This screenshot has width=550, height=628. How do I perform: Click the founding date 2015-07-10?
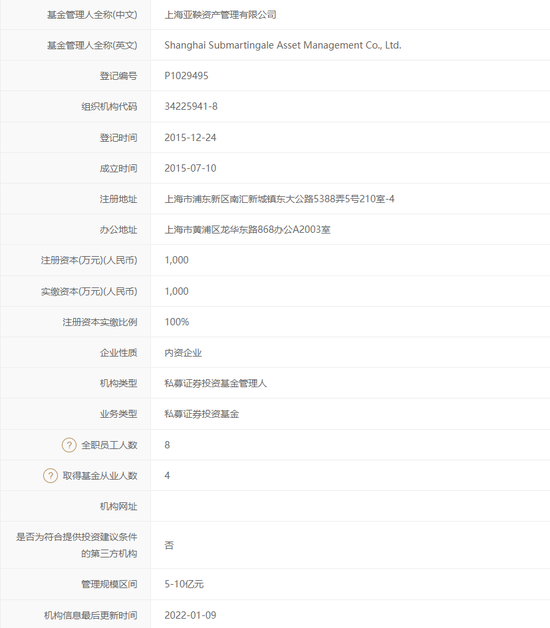point(190,168)
